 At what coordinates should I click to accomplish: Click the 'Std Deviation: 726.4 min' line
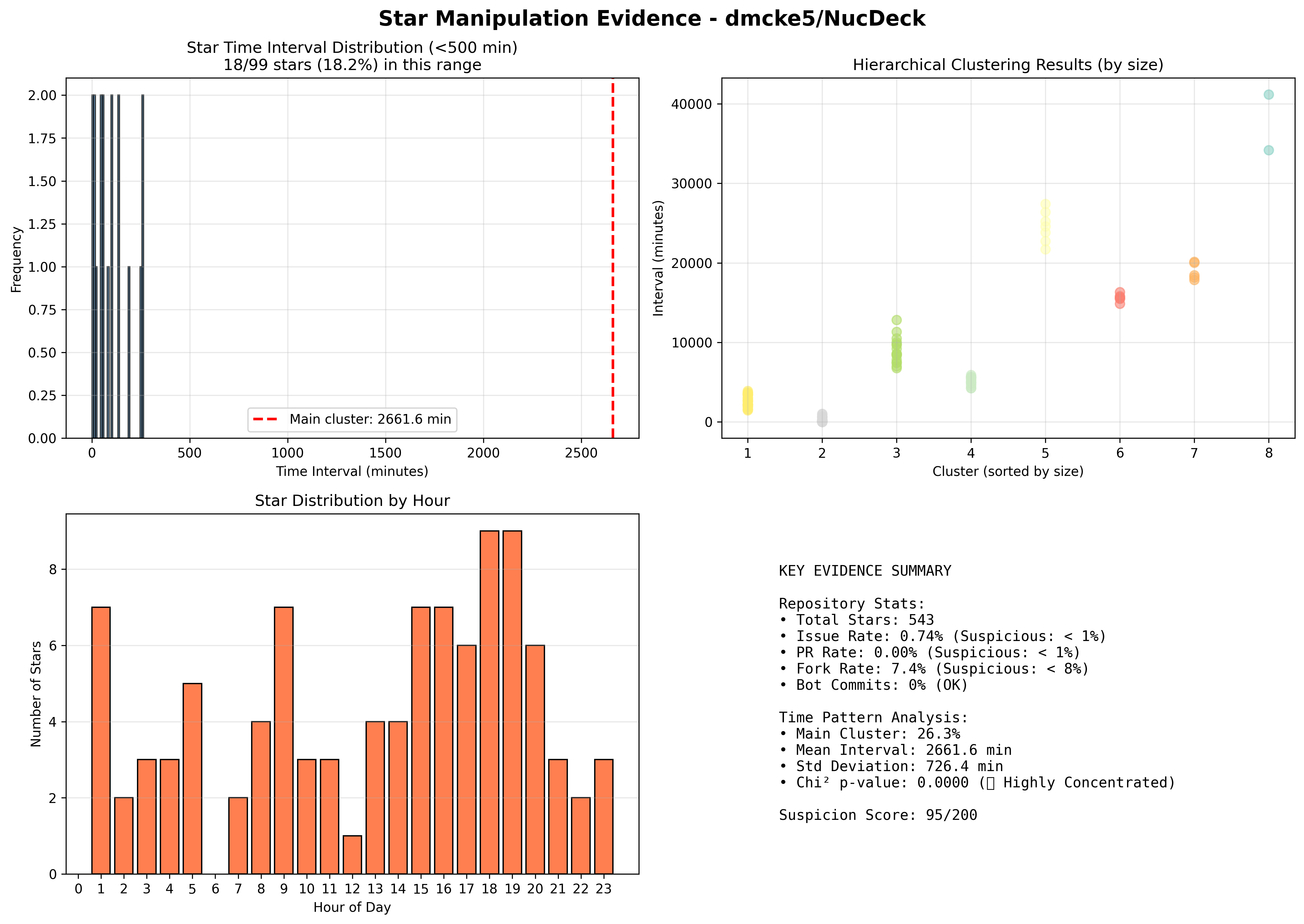coord(891,766)
